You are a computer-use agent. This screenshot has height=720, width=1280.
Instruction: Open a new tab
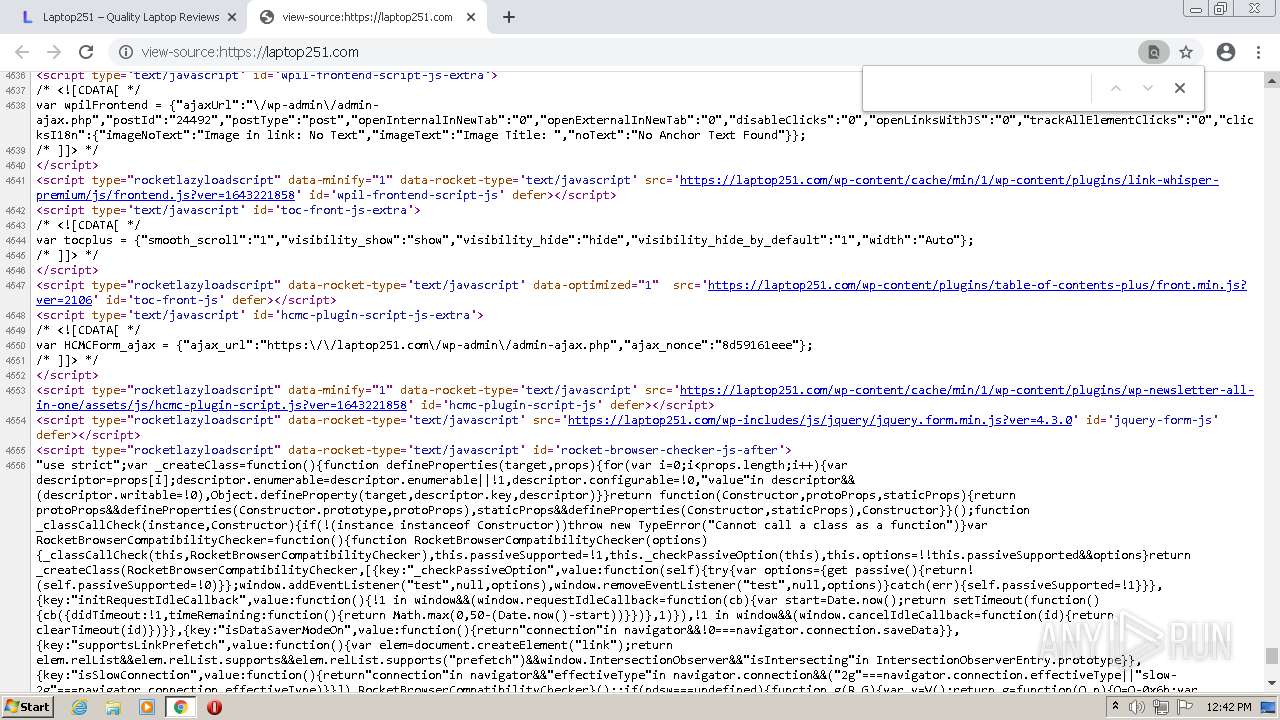pyautogui.click(x=508, y=17)
